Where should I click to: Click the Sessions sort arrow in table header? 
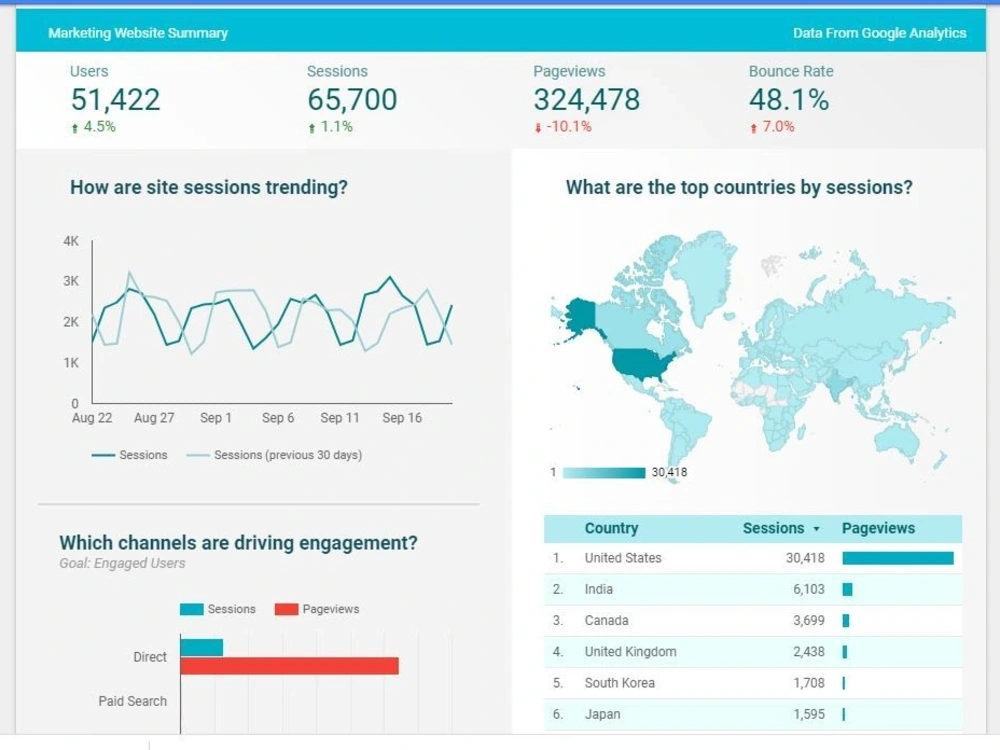(x=816, y=529)
